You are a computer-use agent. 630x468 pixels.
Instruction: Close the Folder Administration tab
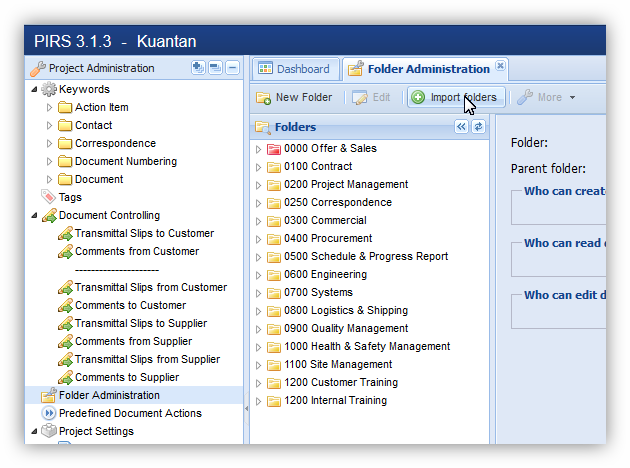(x=500, y=65)
